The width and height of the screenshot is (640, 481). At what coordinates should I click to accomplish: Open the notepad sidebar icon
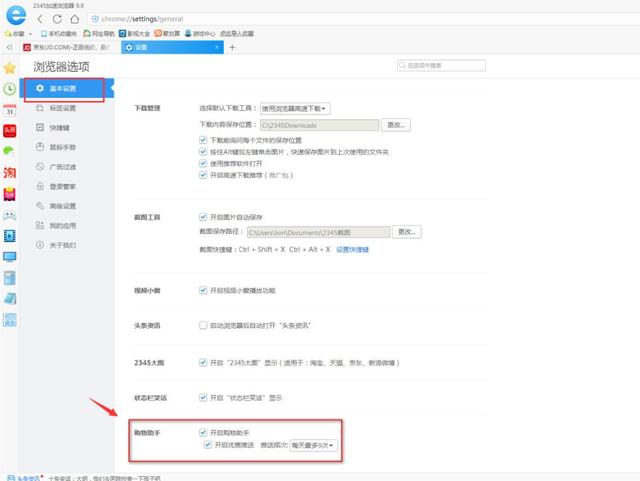(x=9, y=299)
